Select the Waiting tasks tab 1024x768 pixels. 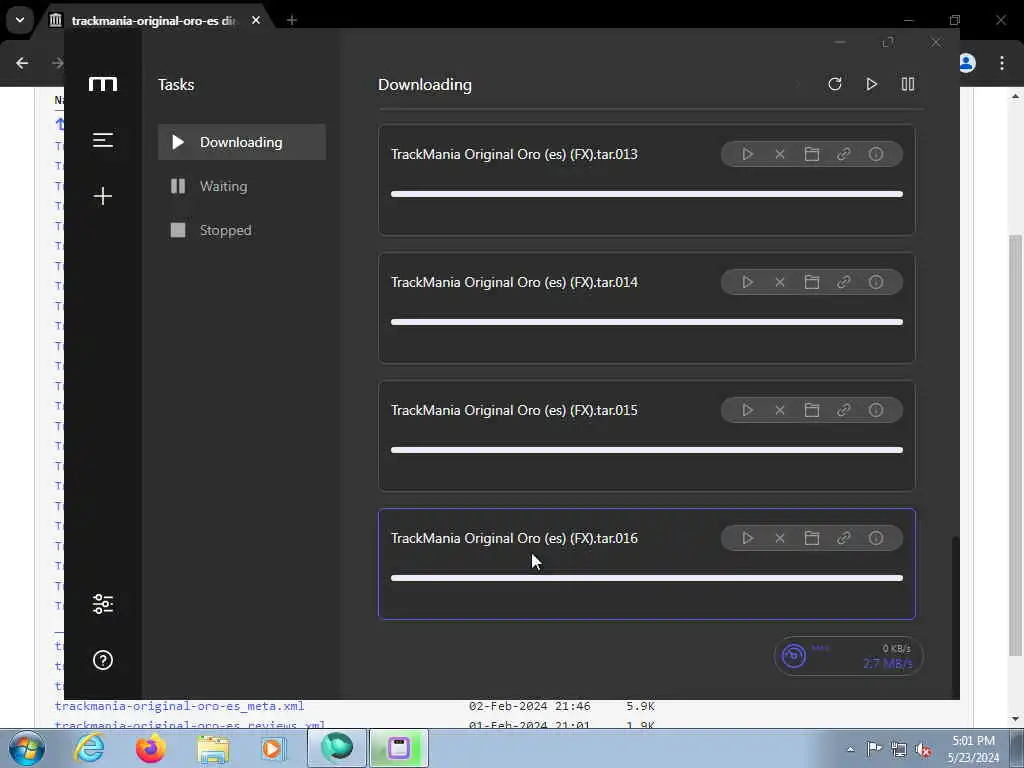tap(242, 186)
